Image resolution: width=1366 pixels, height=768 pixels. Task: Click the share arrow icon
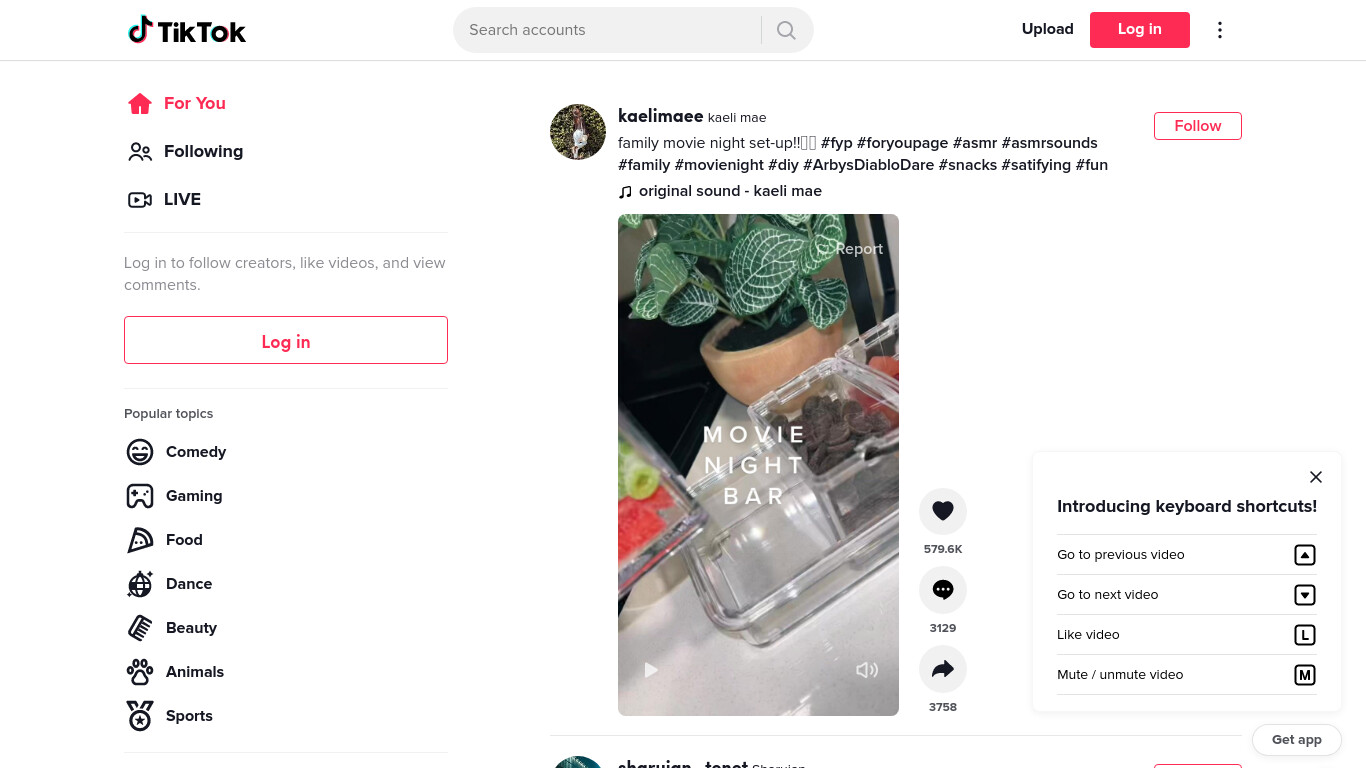(x=943, y=669)
